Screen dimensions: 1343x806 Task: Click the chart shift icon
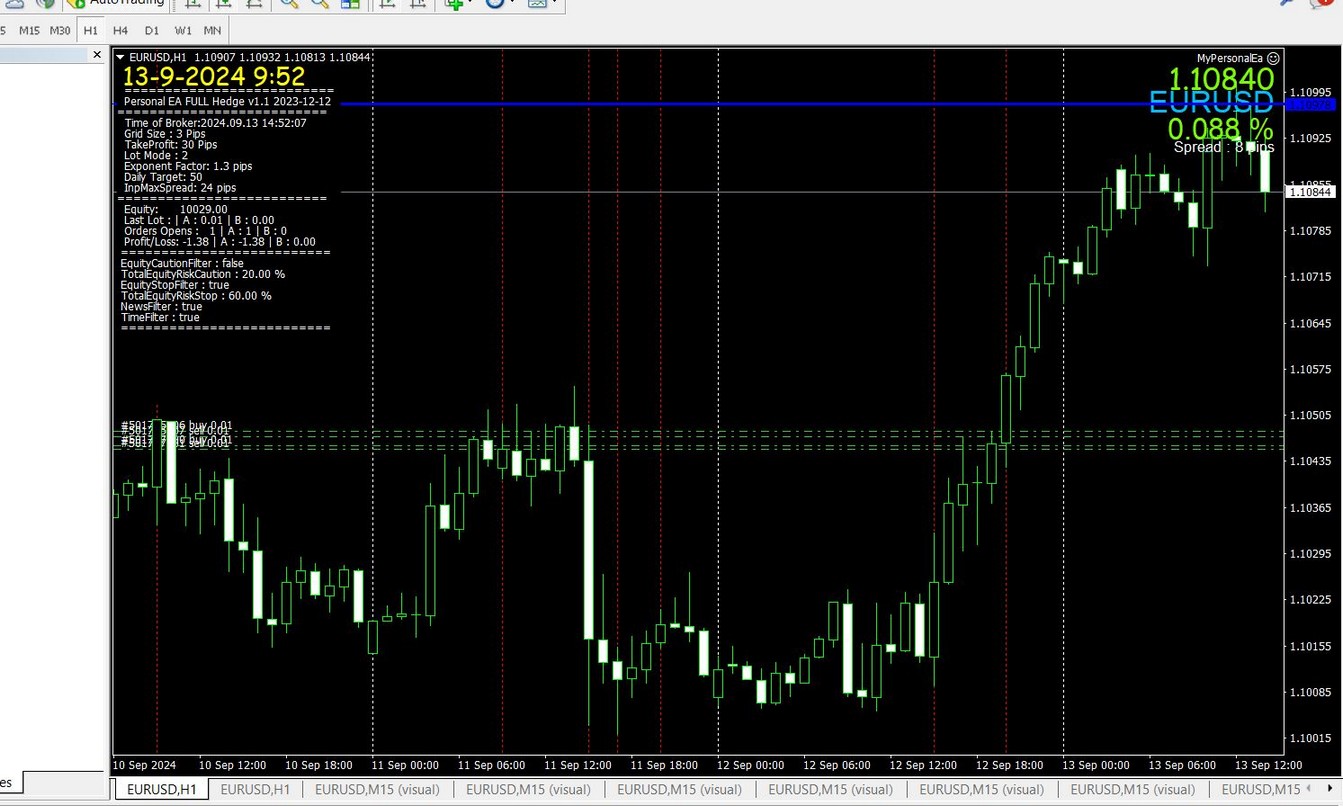pyautogui.click(x=416, y=4)
